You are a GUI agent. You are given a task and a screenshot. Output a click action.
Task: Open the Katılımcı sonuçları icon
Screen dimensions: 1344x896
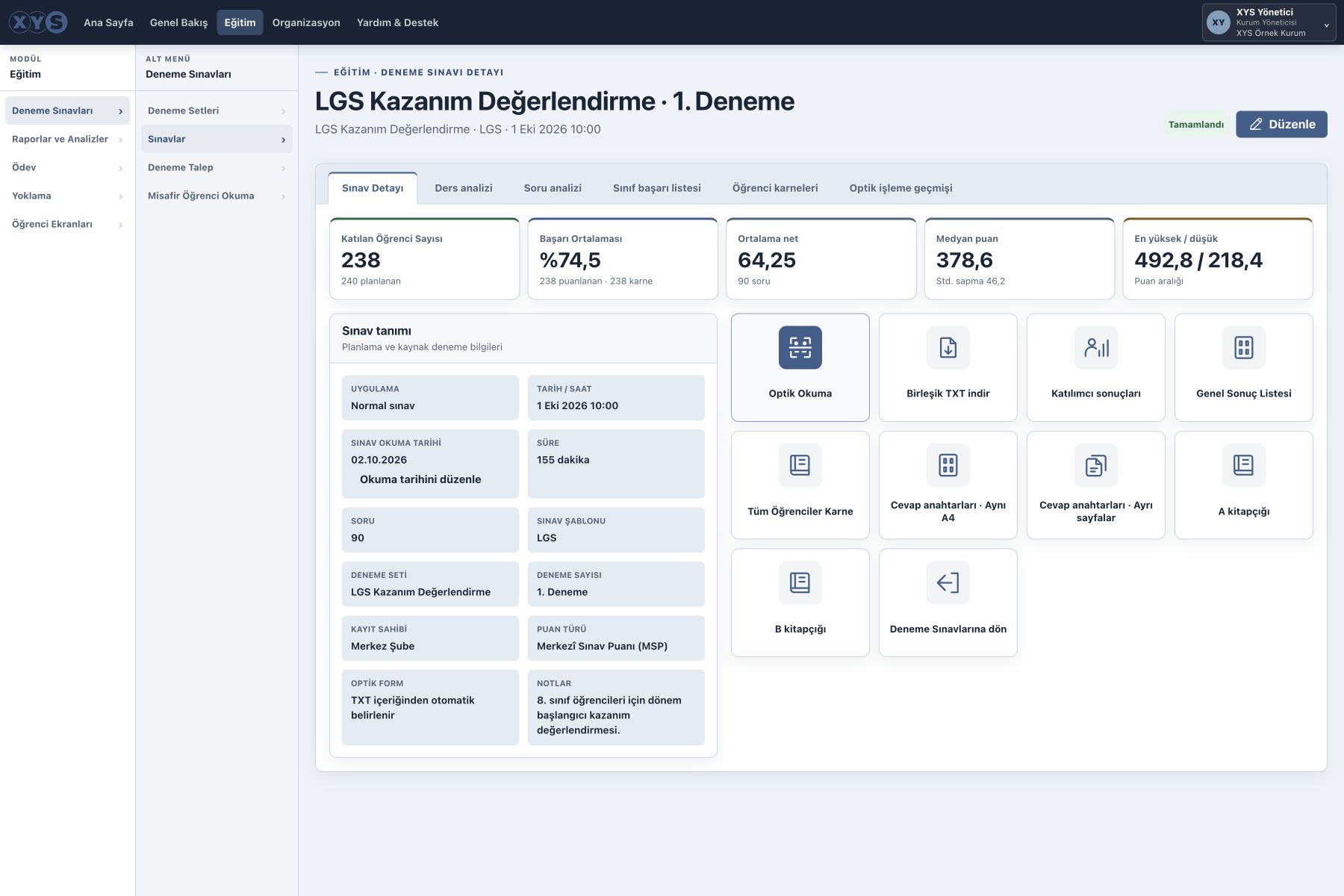(x=1095, y=347)
